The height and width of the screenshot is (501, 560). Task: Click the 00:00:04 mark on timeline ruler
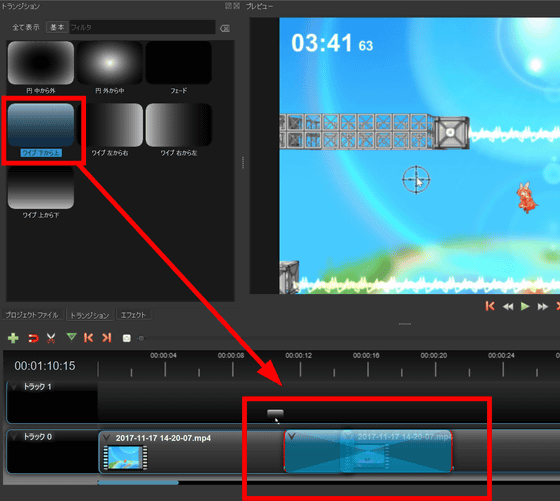pos(163,356)
